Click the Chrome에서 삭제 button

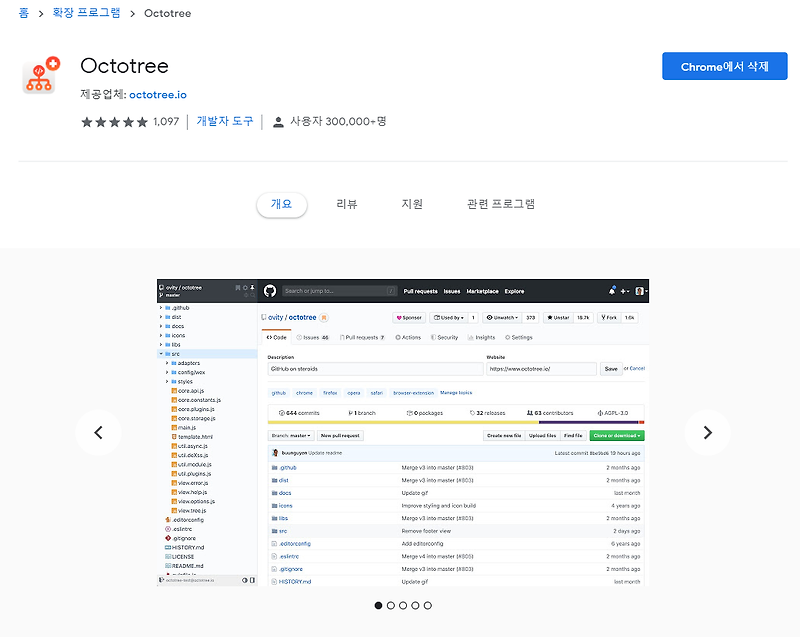[x=724, y=65]
